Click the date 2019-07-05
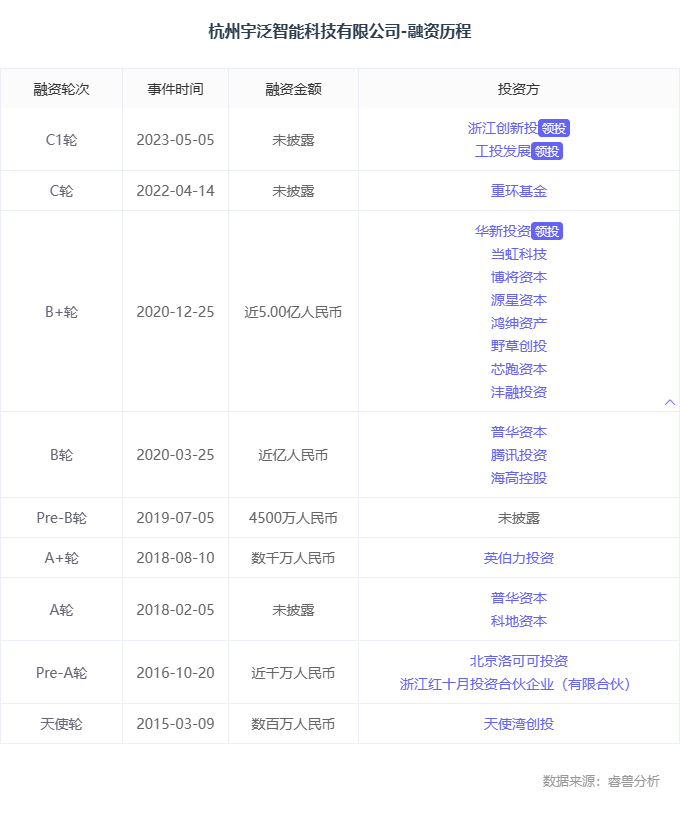 (x=175, y=518)
